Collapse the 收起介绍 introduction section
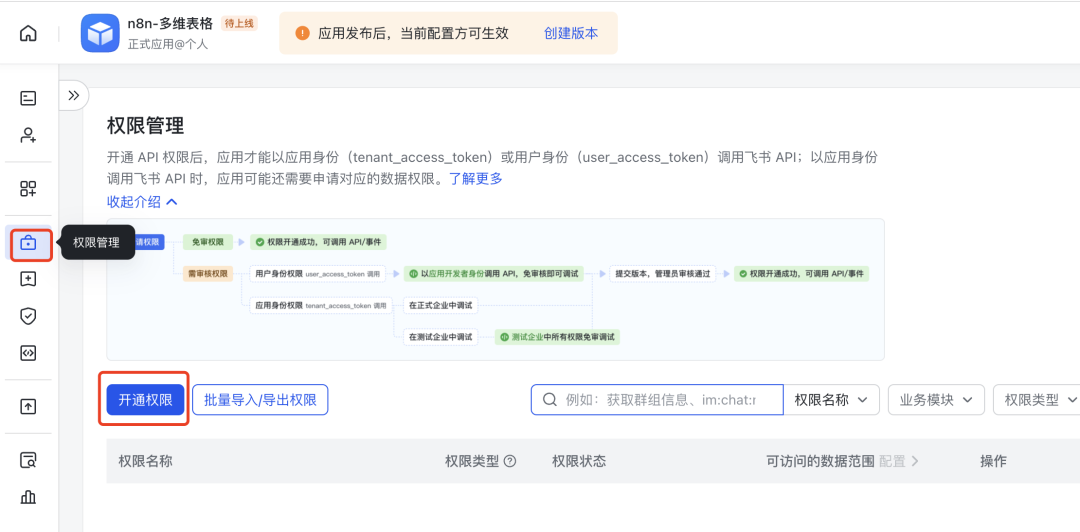This screenshot has height=532, width=1080. 142,201
